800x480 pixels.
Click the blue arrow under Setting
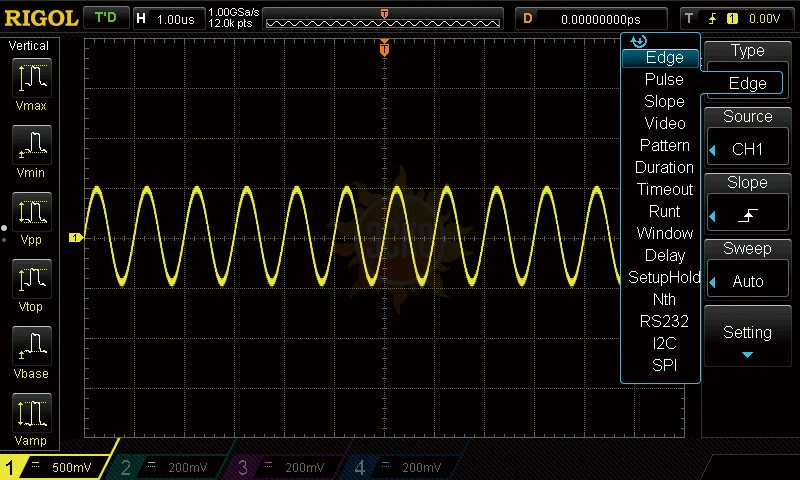point(747,355)
